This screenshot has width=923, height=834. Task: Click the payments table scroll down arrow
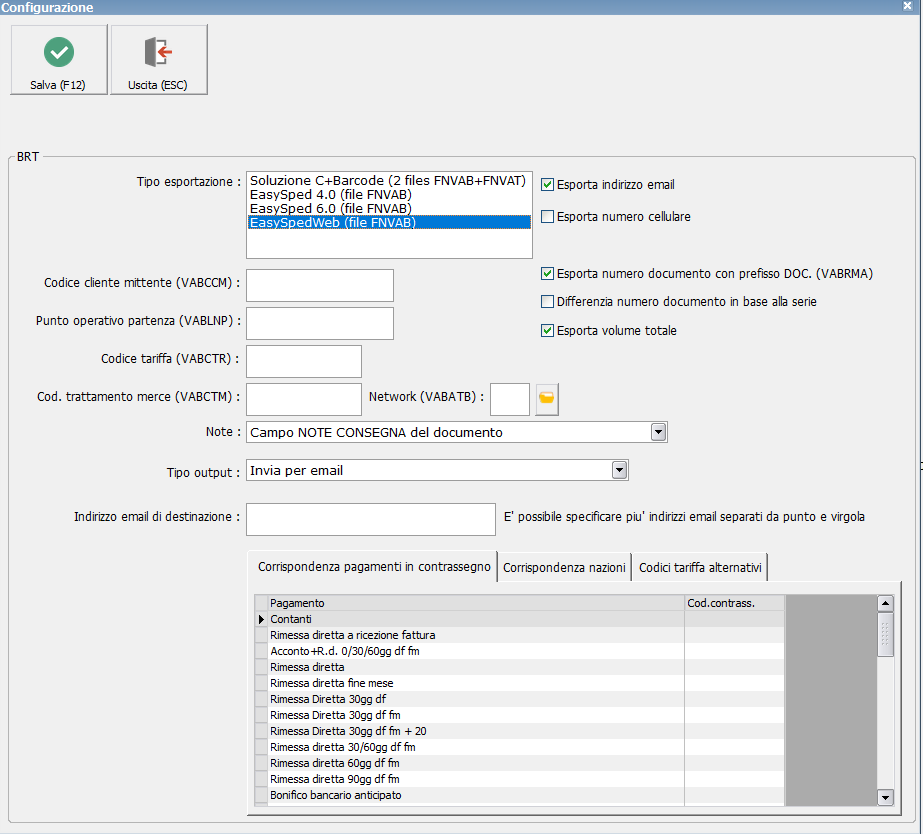coord(885,798)
